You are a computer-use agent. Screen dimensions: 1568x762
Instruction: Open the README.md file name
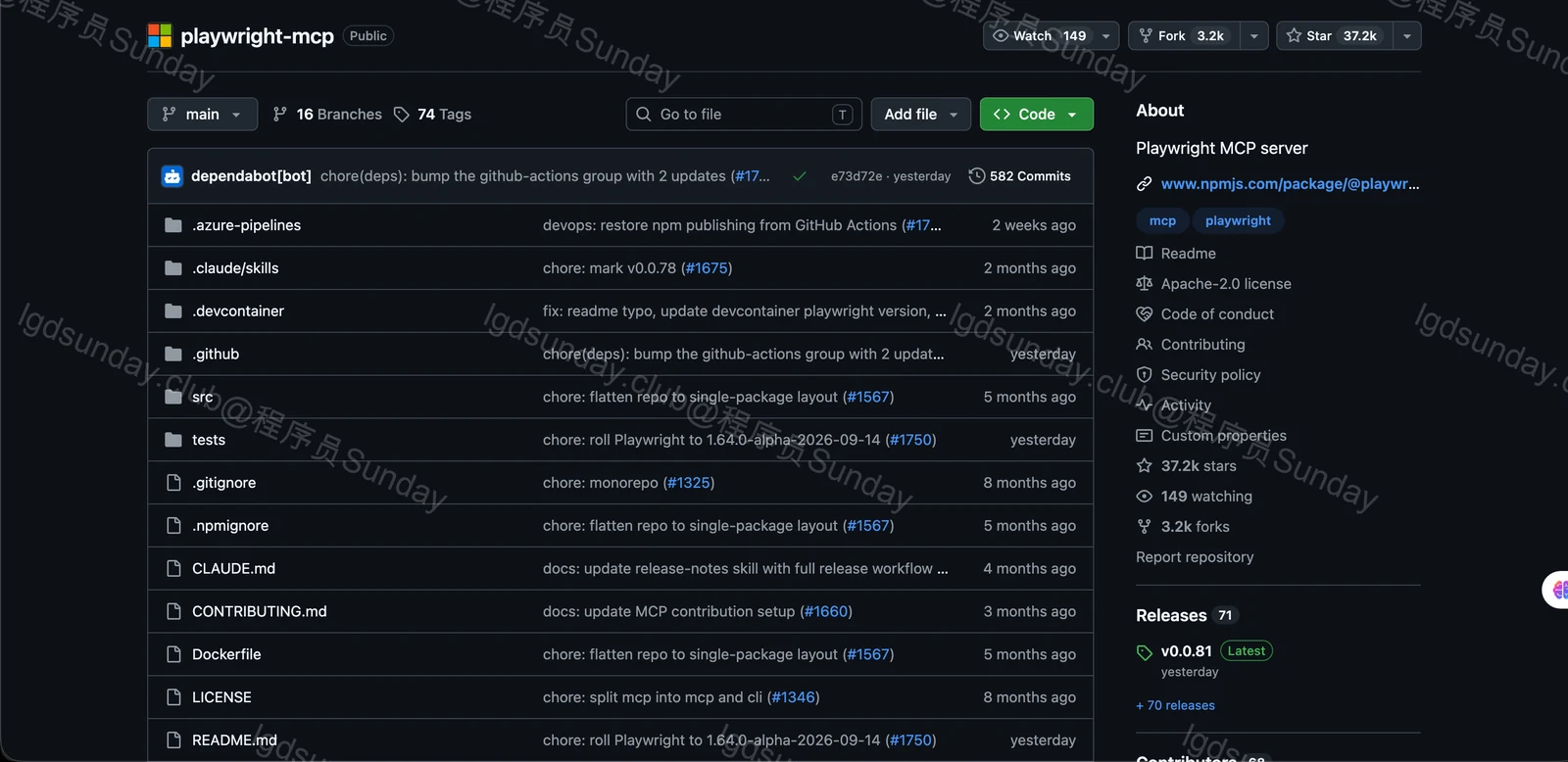pyautogui.click(x=234, y=740)
